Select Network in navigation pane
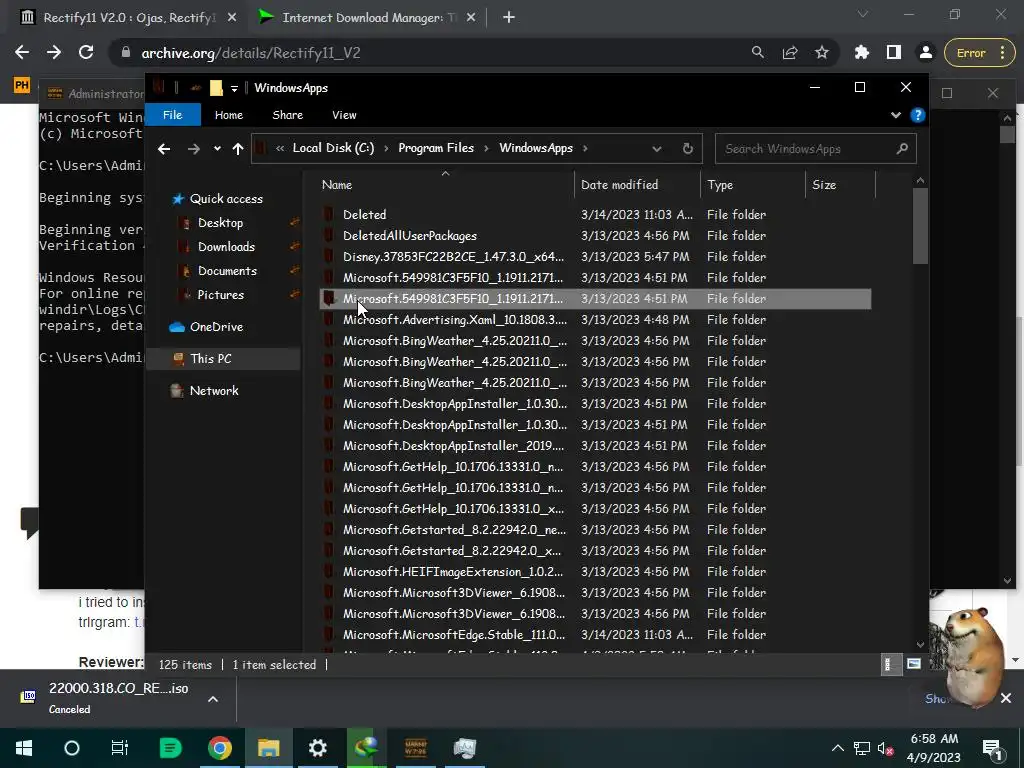Viewport: 1024px width, 768px height. click(x=214, y=391)
